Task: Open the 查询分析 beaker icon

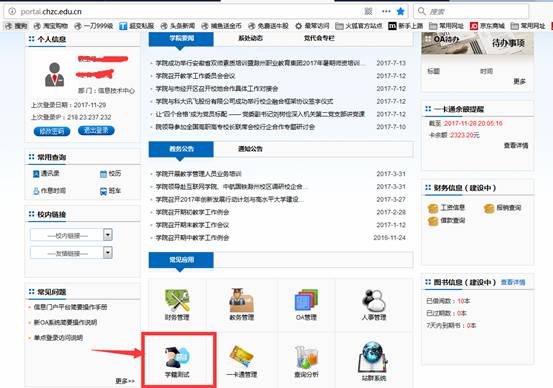Action: (x=306, y=362)
